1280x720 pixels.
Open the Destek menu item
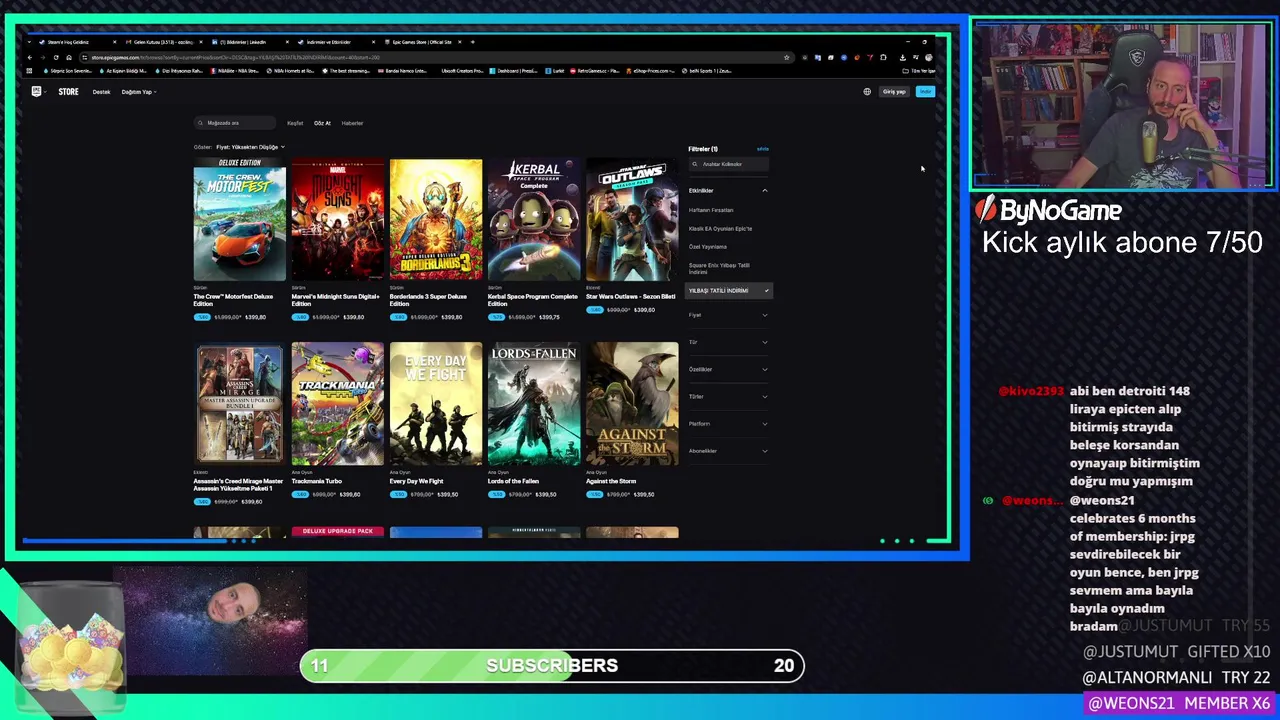point(101,92)
